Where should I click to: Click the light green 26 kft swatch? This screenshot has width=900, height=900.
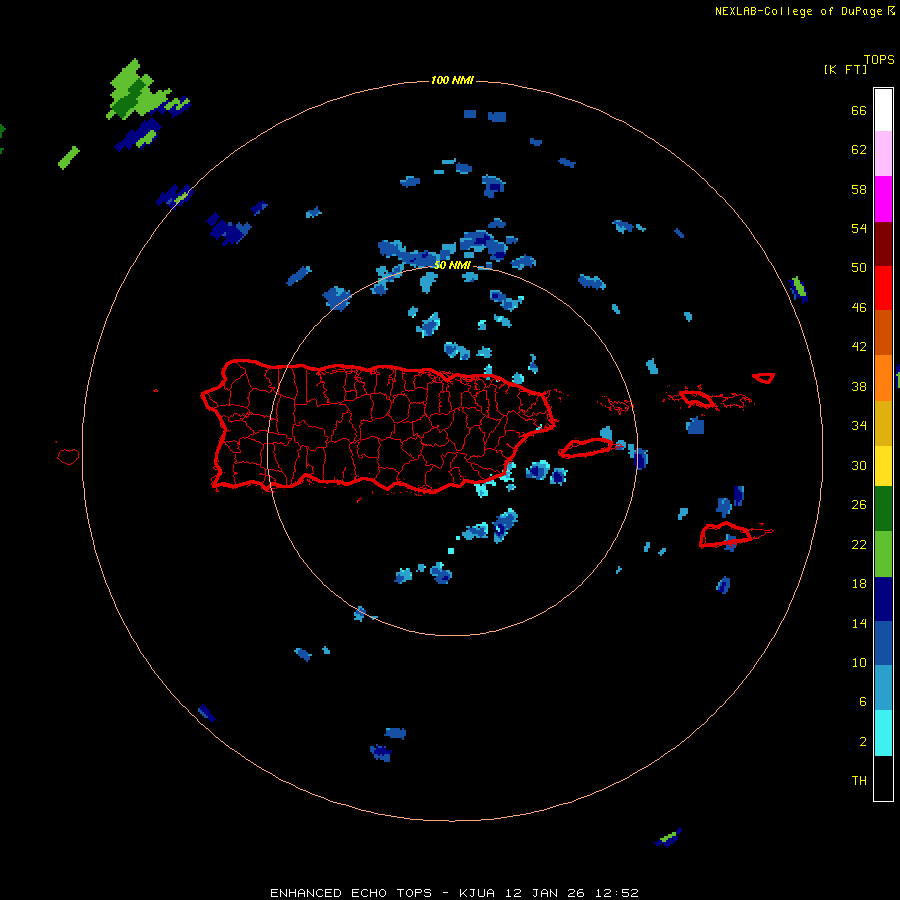click(883, 553)
